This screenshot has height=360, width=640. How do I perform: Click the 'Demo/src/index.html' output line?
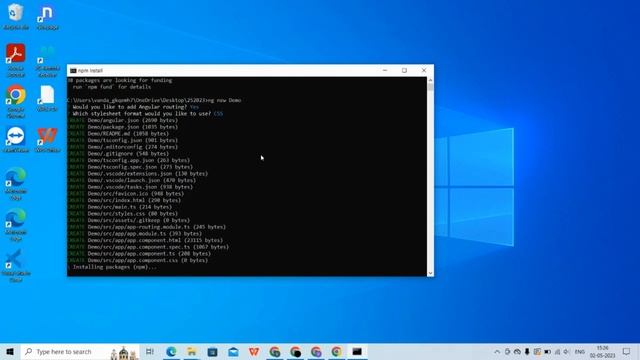coord(124,200)
